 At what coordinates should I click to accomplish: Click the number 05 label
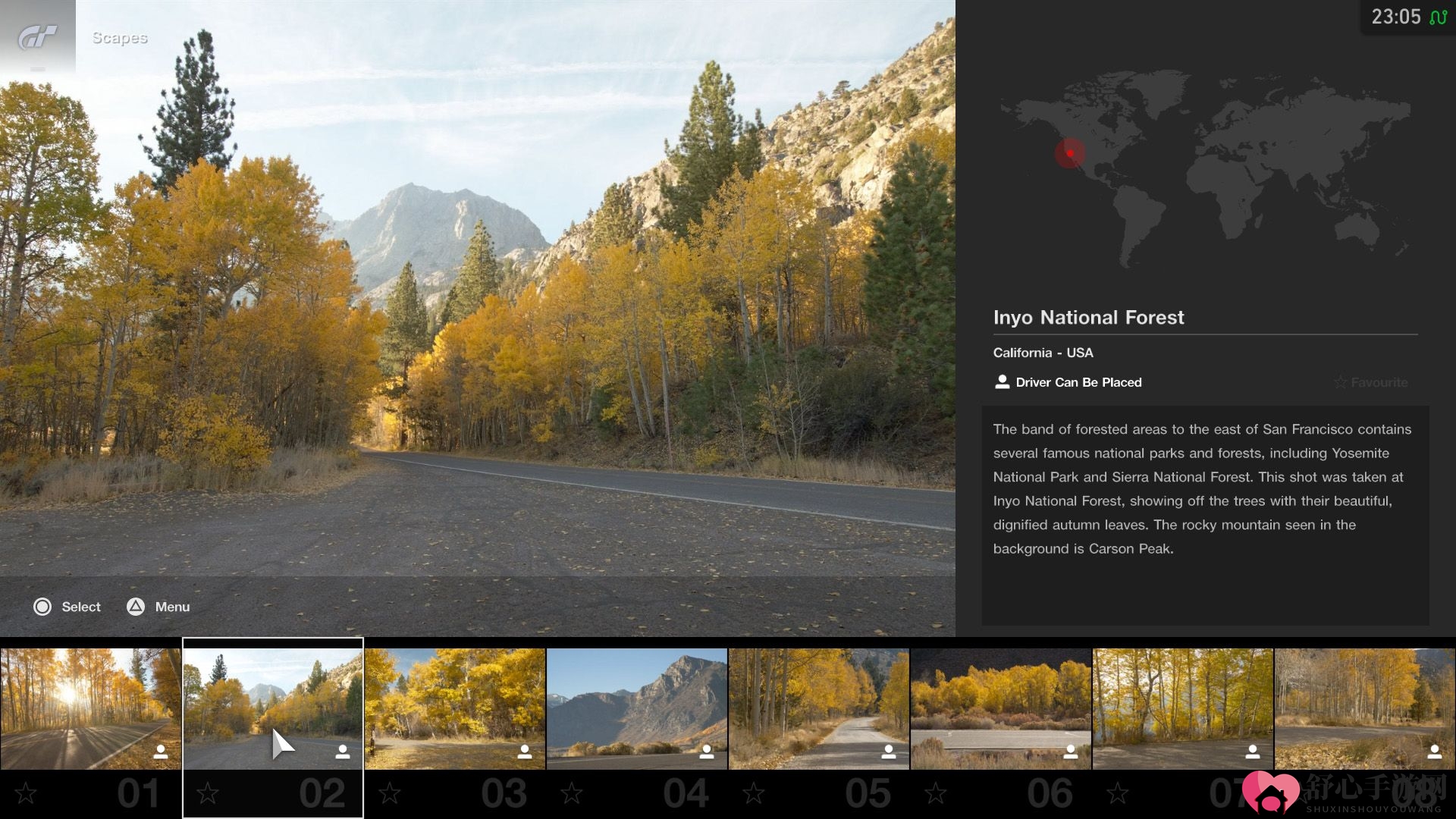point(868,794)
